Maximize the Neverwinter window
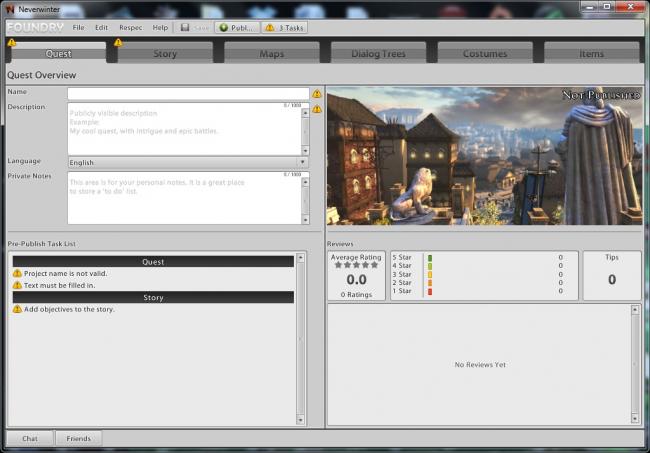 pyautogui.click(x=607, y=7)
